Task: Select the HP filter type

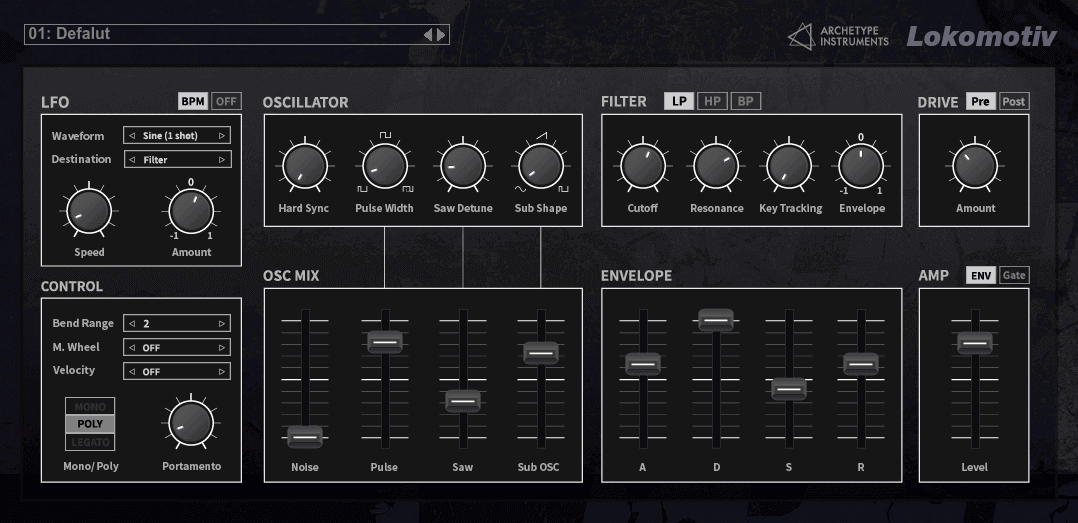Action: click(x=712, y=101)
